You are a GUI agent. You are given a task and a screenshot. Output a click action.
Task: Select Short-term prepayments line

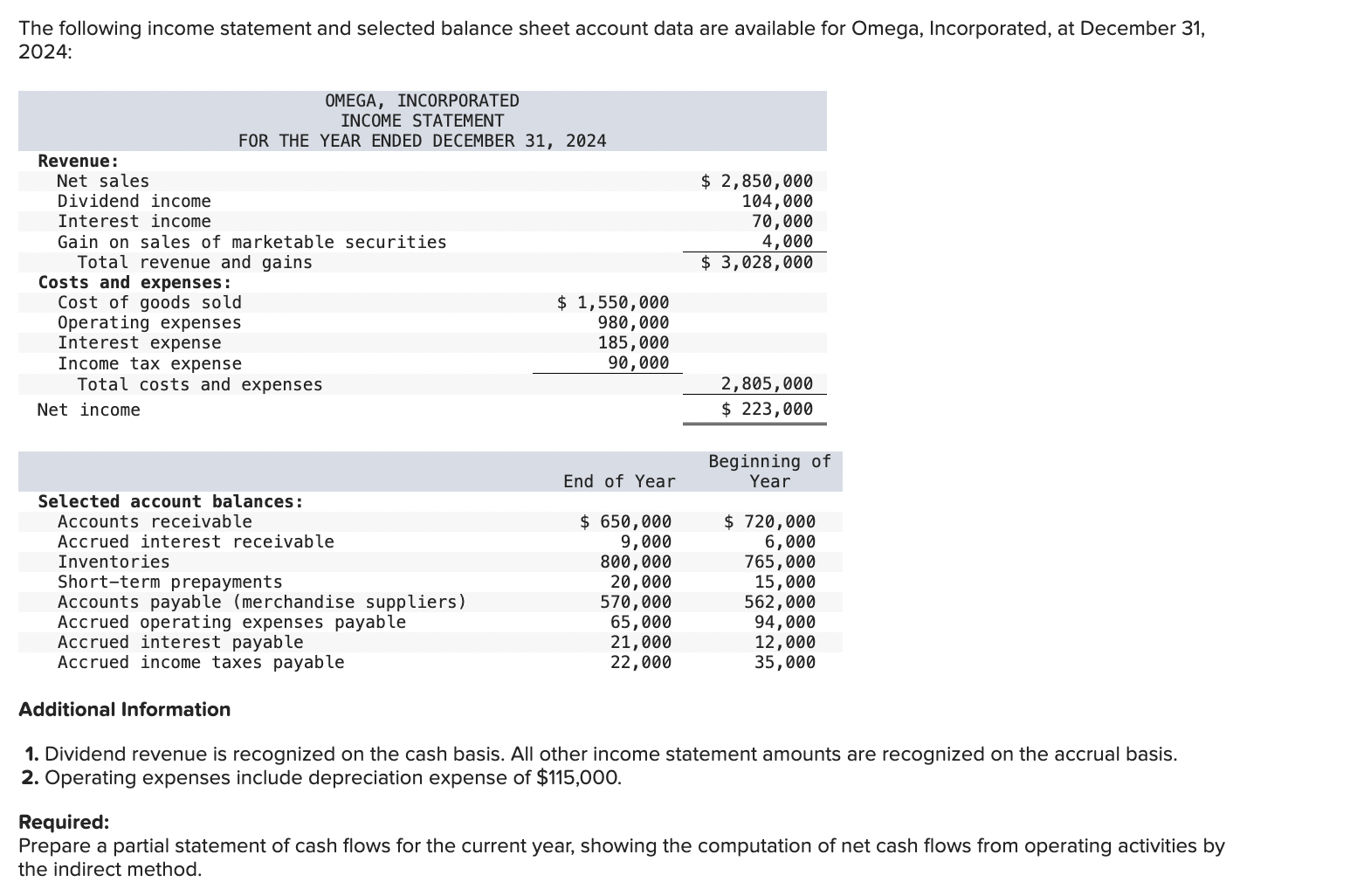pyautogui.click(x=169, y=582)
